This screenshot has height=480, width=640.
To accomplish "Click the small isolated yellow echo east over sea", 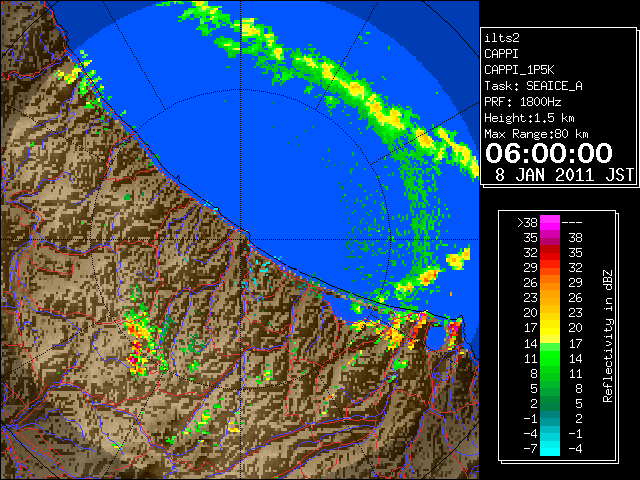I will 458,258.
